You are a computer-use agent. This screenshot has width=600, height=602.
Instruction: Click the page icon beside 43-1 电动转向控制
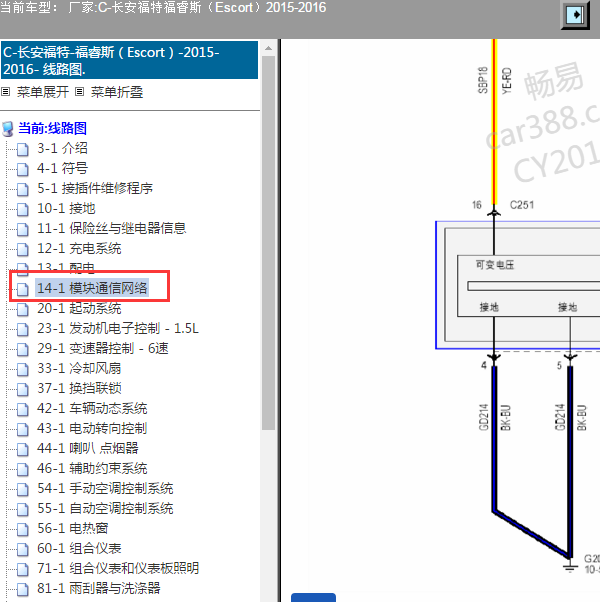tap(23, 429)
